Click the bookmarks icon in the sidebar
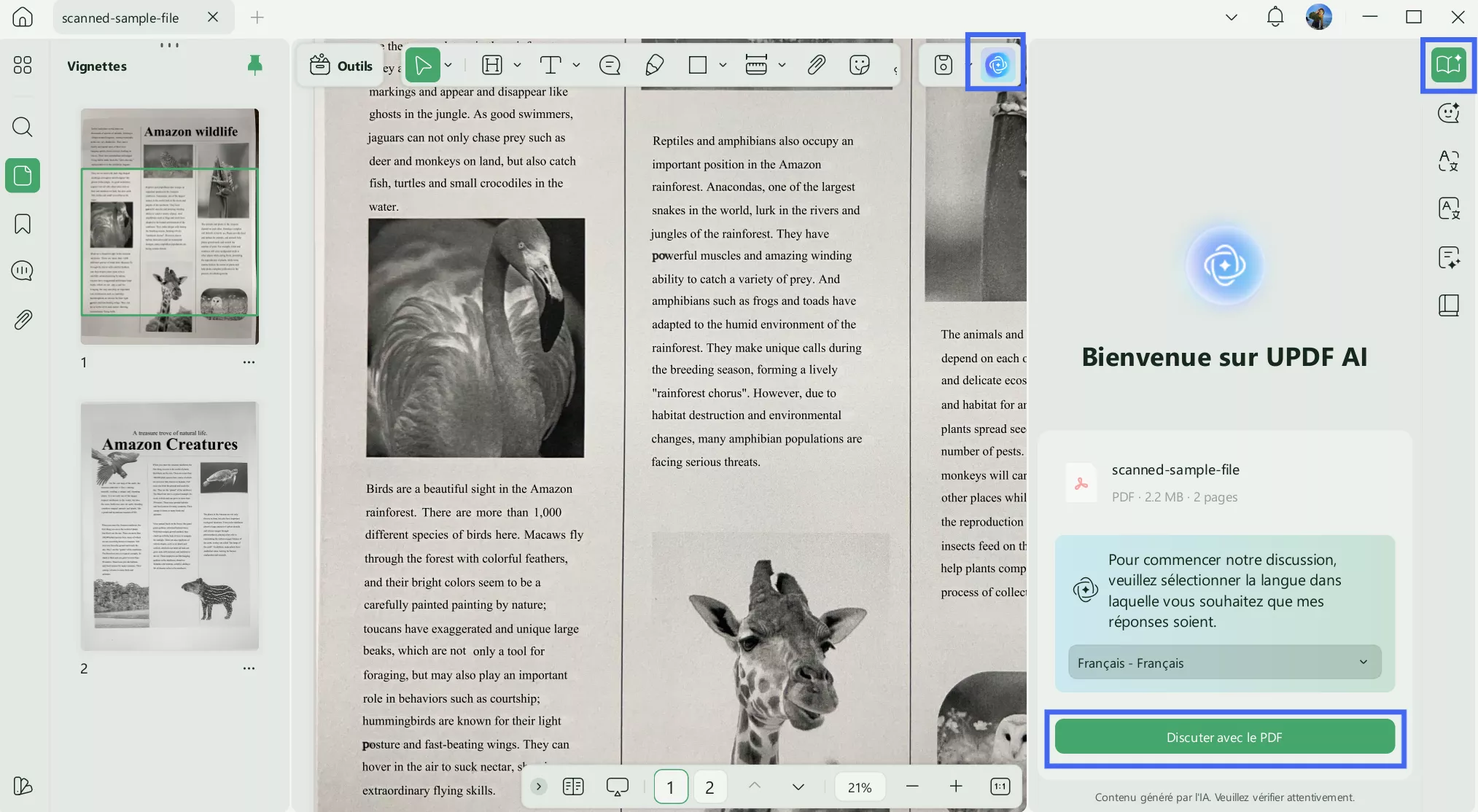The image size is (1478, 812). click(22, 224)
